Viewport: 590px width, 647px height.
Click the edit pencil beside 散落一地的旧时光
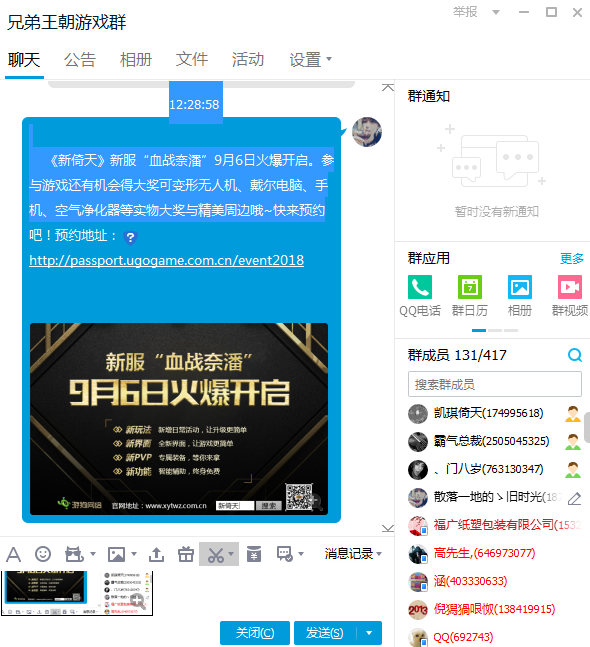(x=574, y=498)
